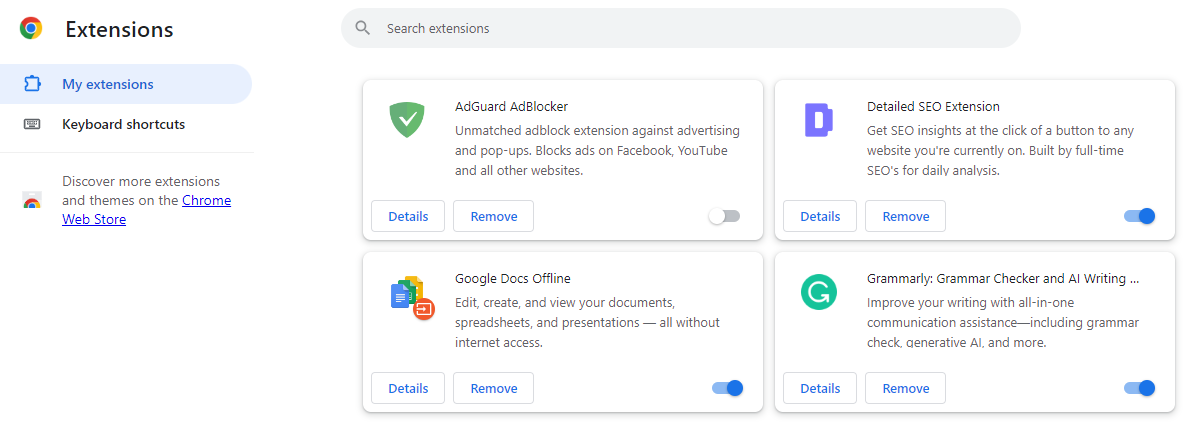Remove the Google Docs Offline extension

(x=493, y=388)
